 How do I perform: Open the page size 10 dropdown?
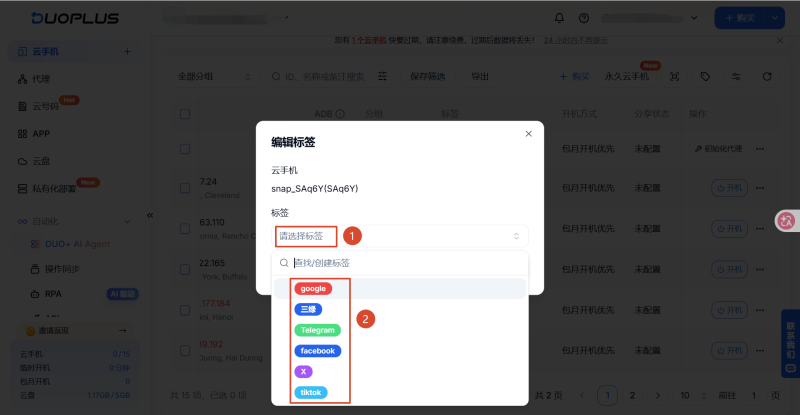[x=692, y=395]
